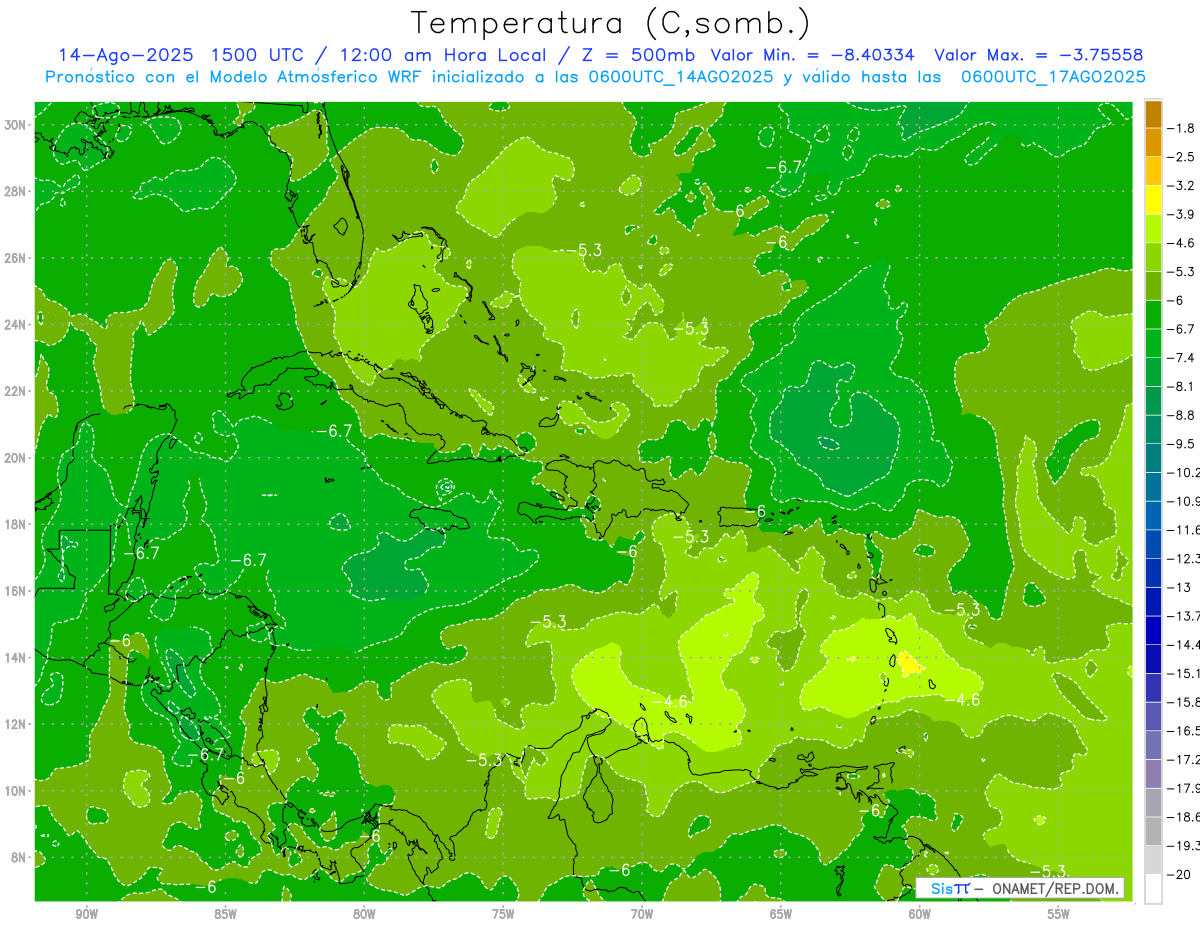Click the '10N' latitude axis label
Image resolution: width=1200 pixels, height=927 pixels.
[x=15, y=790]
